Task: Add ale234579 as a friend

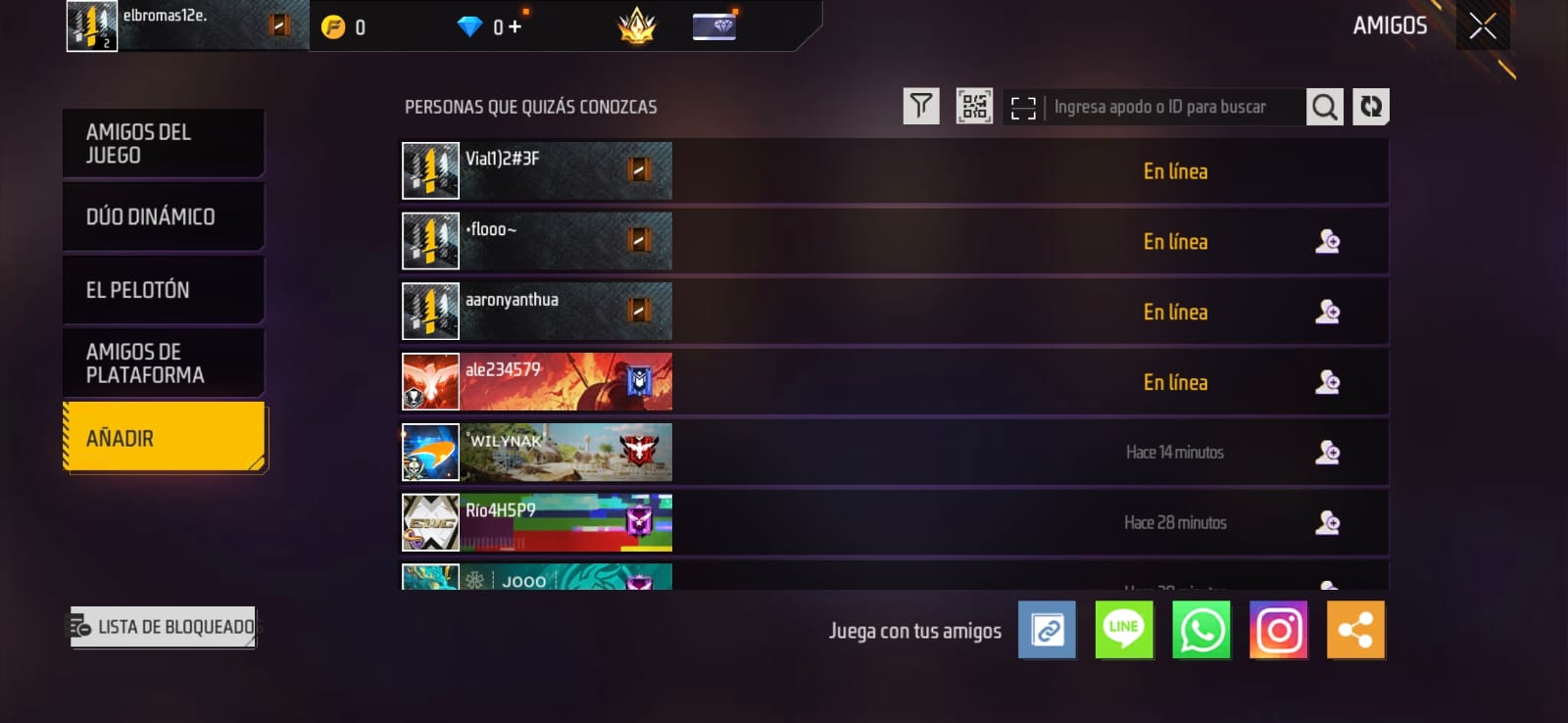Action: [x=1327, y=382]
